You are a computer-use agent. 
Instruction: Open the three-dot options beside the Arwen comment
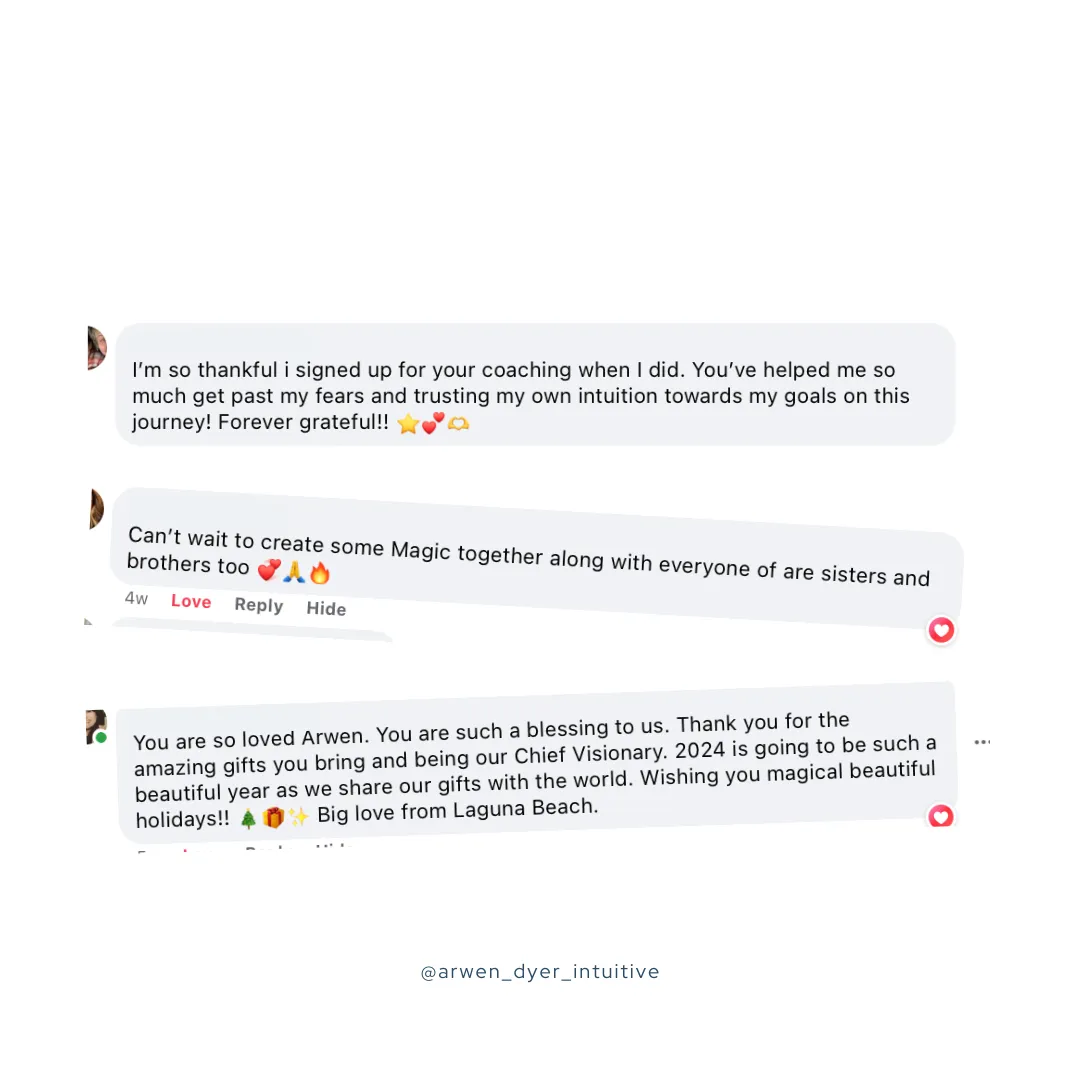pyautogui.click(x=982, y=742)
